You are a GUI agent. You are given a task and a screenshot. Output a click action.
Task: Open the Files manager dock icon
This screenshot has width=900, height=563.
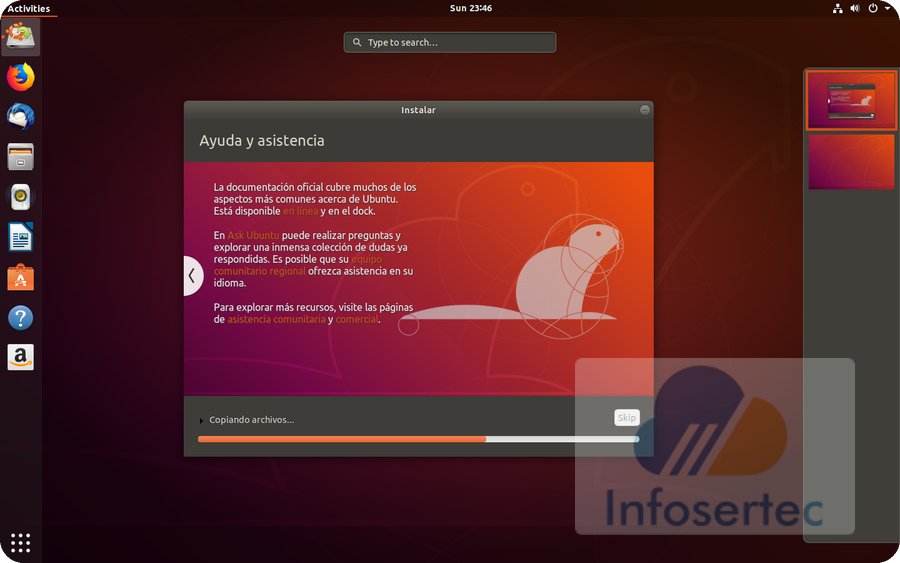[20, 157]
